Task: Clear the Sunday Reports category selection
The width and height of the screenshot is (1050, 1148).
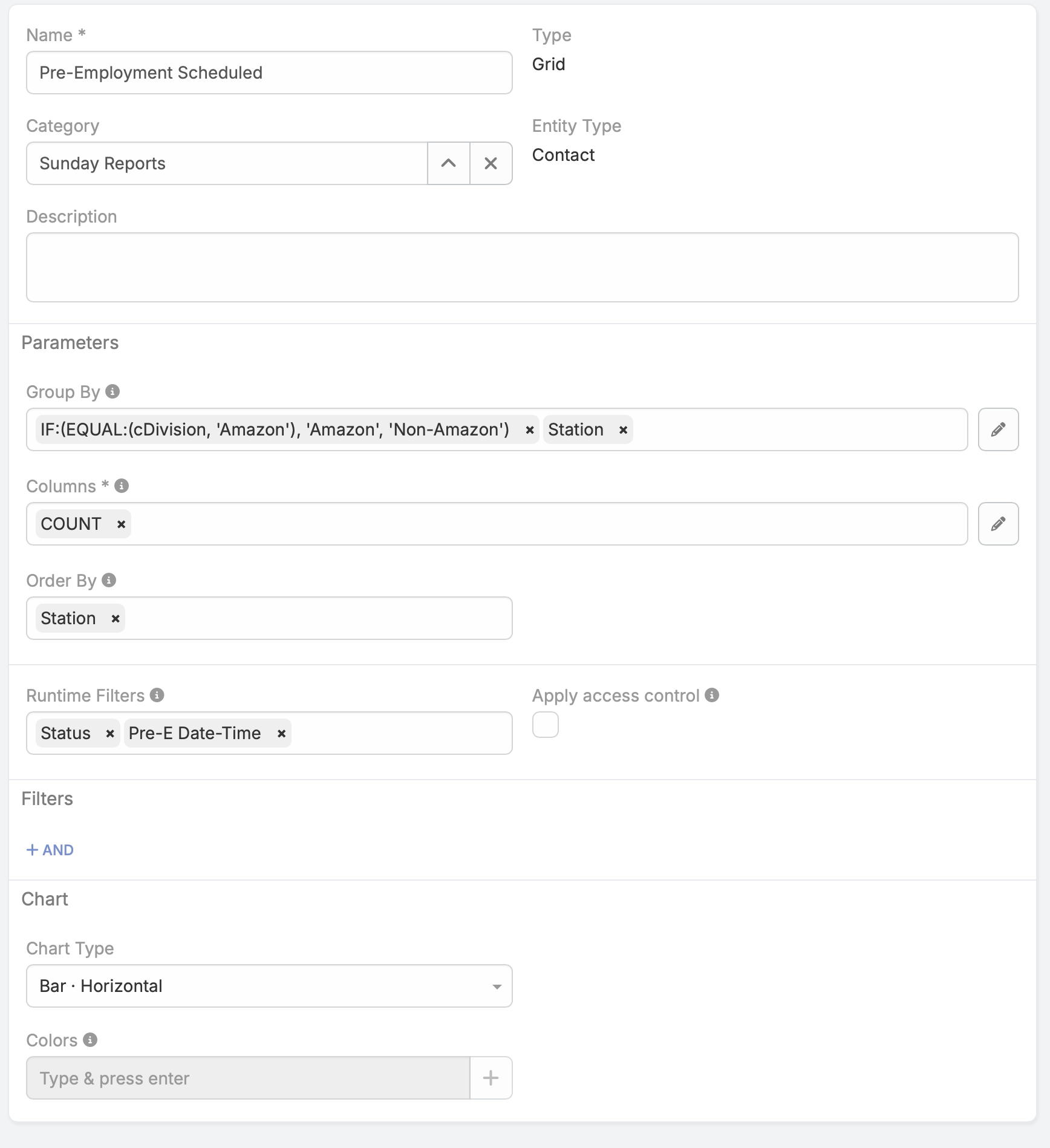Action: [x=491, y=163]
